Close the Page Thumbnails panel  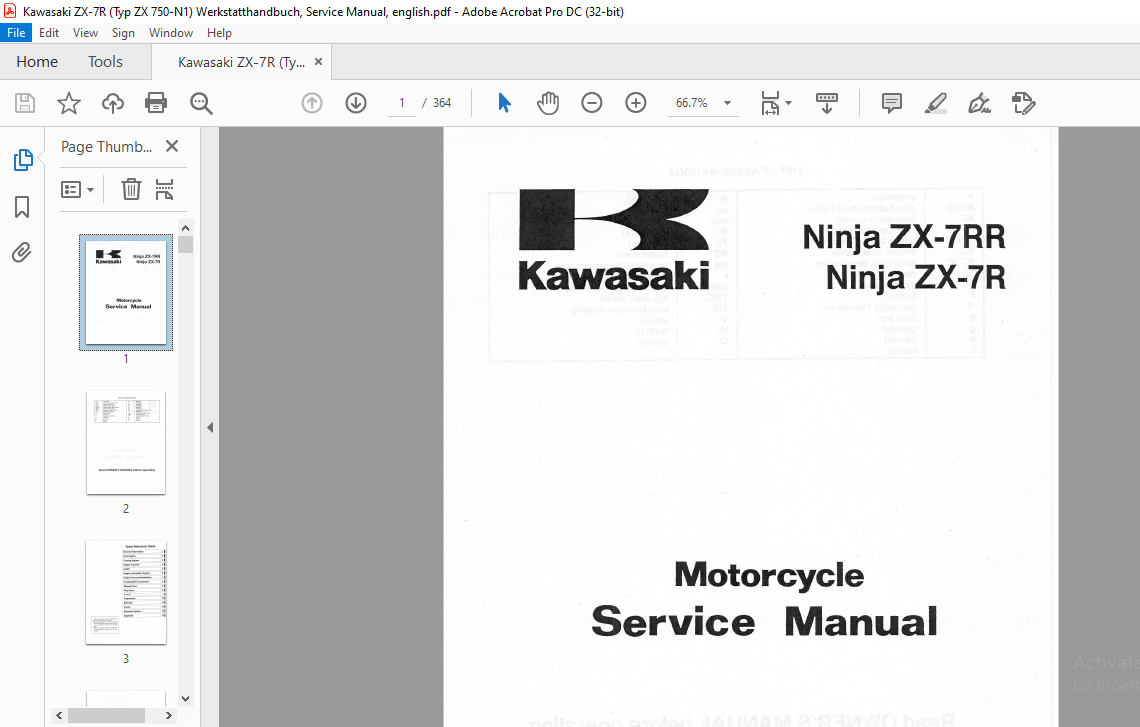click(x=172, y=146)
